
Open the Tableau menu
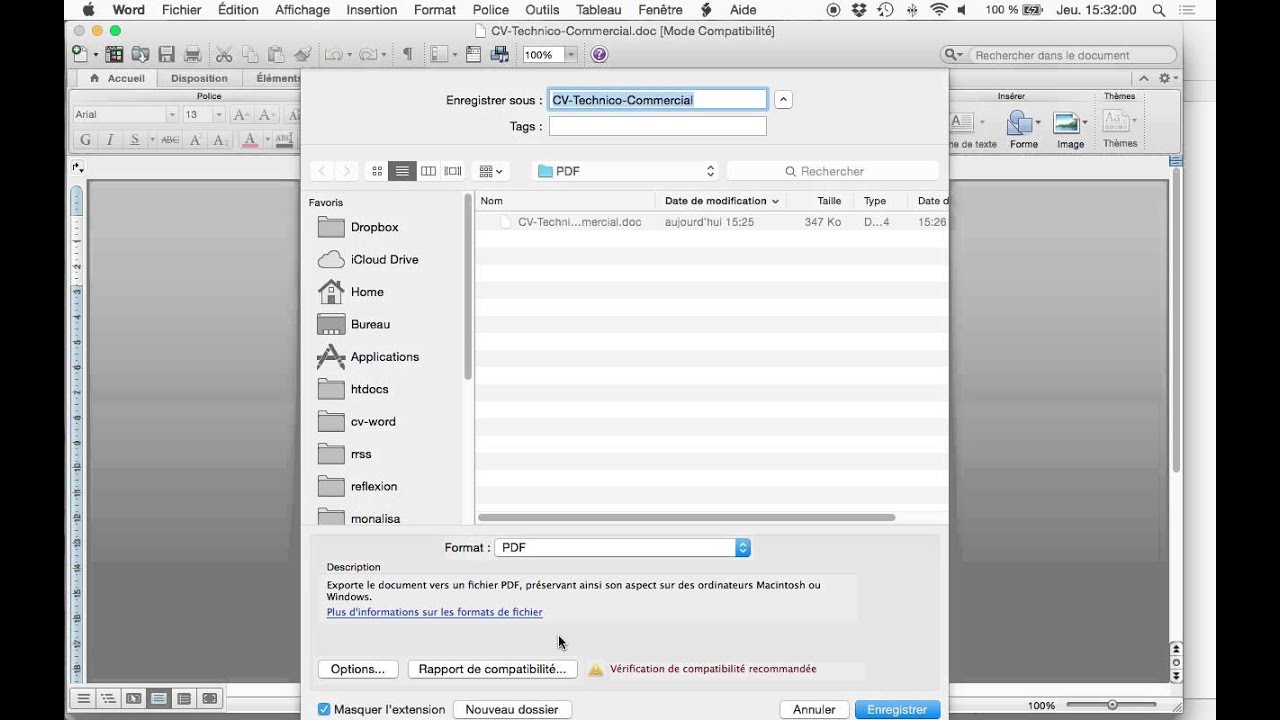pyautogui.click(x=599, y=10)
